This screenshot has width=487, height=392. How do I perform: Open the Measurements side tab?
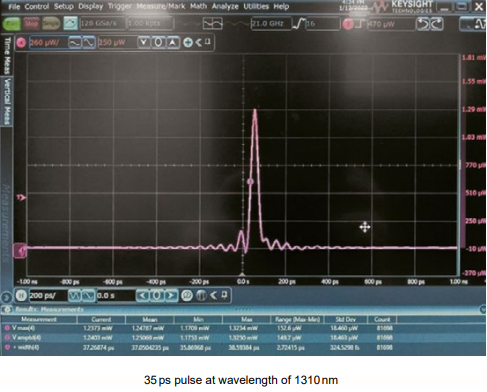click(x=7, y=222)
